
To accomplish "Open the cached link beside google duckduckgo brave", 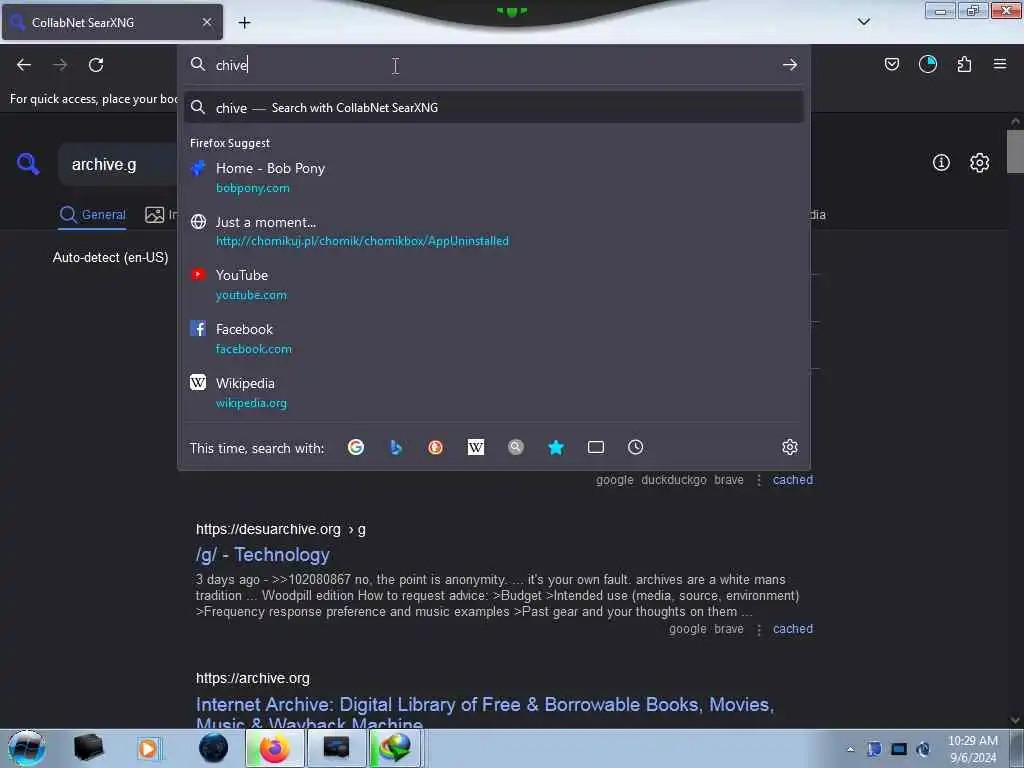I will (793, 480).
